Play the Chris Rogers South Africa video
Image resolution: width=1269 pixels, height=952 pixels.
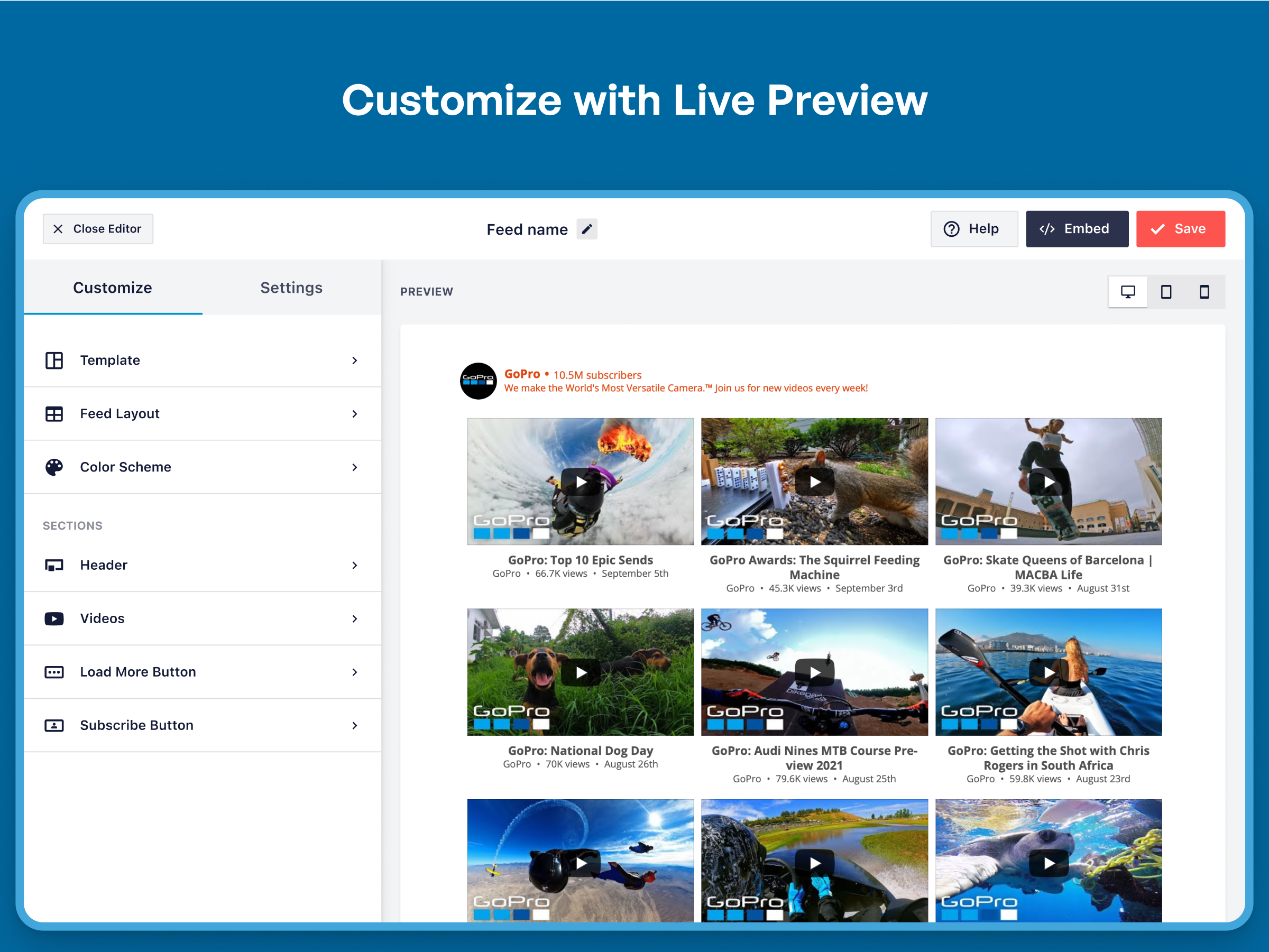click(x=1049, y=672)
